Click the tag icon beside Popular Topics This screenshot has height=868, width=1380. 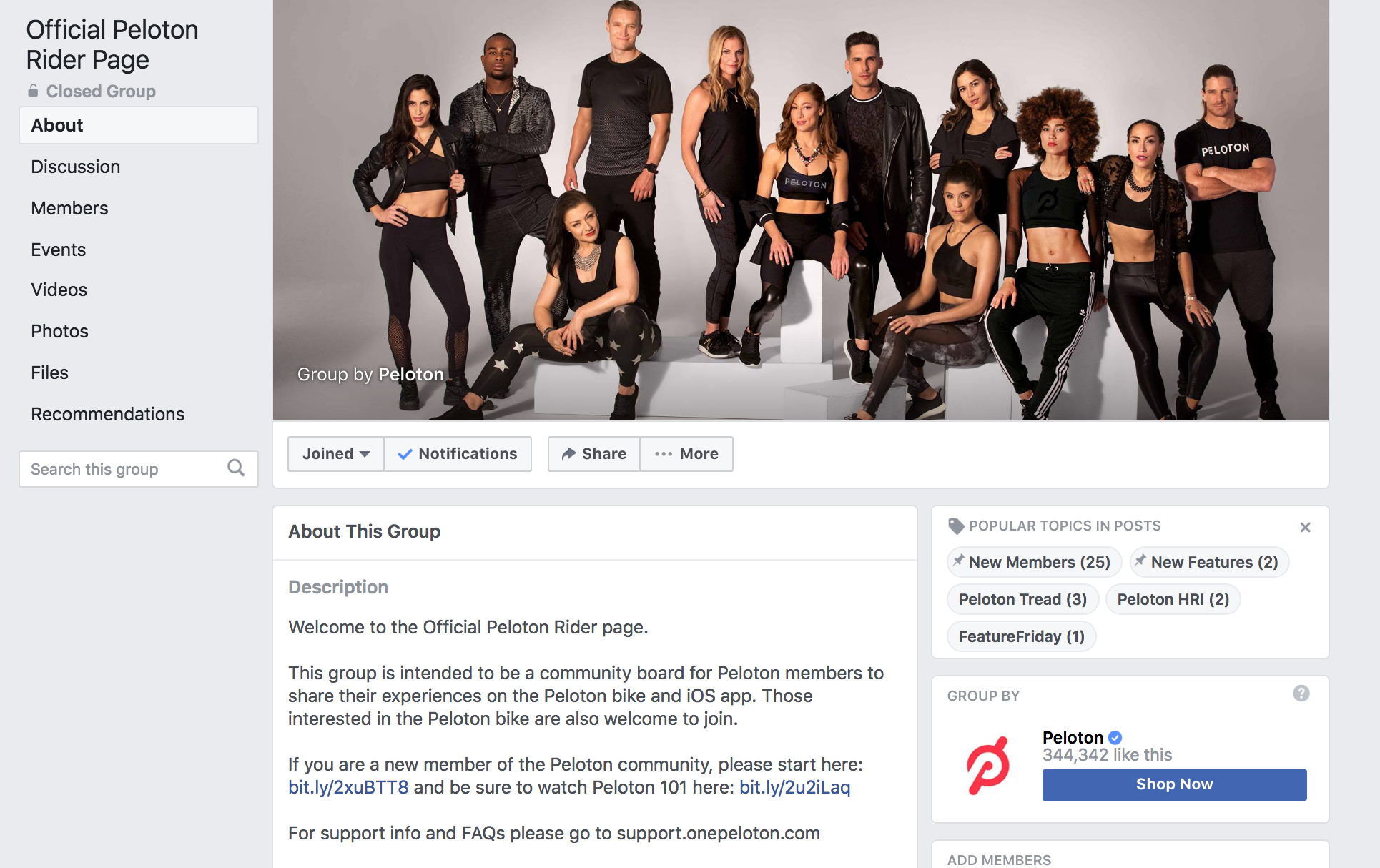(x=956, y=526)
